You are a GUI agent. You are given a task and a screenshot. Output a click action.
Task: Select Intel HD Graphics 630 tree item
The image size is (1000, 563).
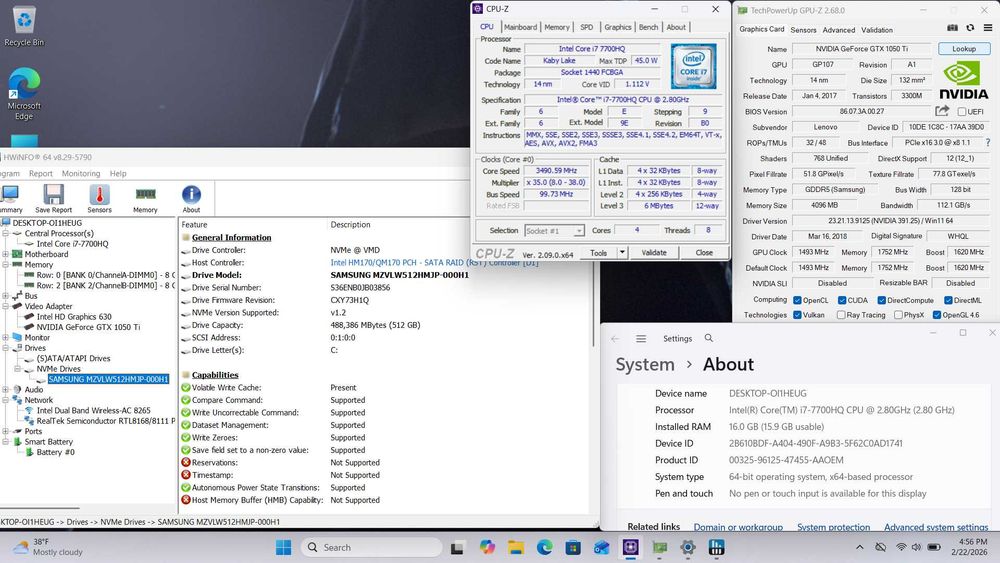click(74, 317)
